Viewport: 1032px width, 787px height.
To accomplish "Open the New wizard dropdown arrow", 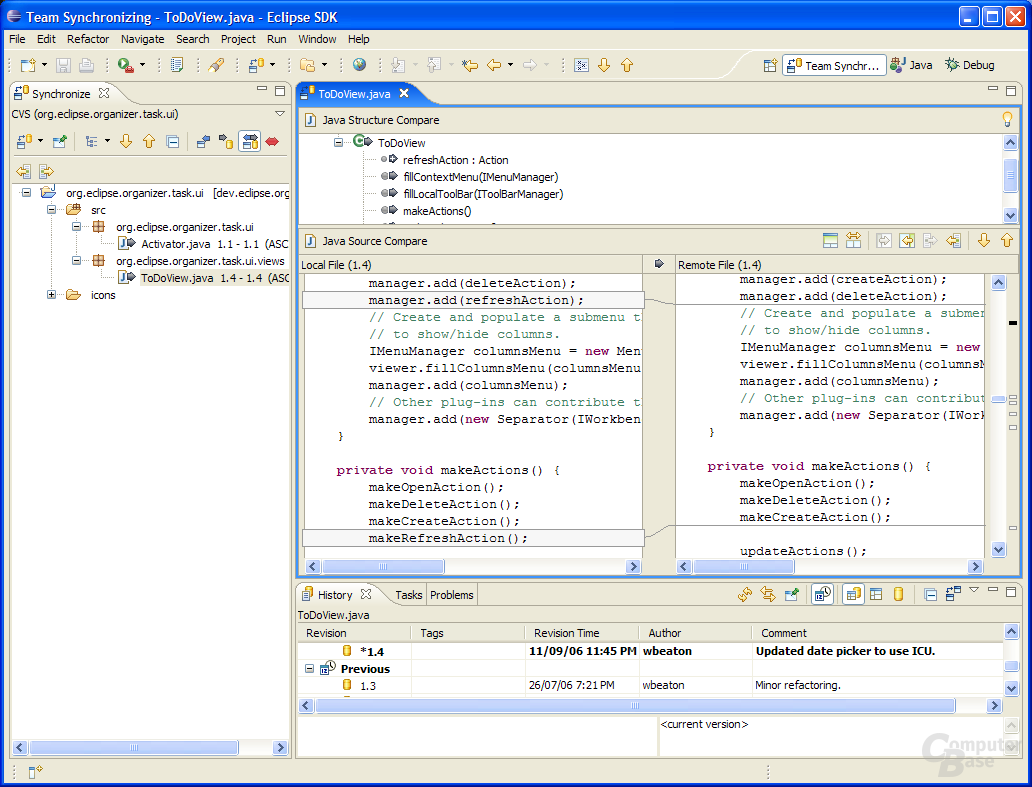I will [x=44, y=65].
